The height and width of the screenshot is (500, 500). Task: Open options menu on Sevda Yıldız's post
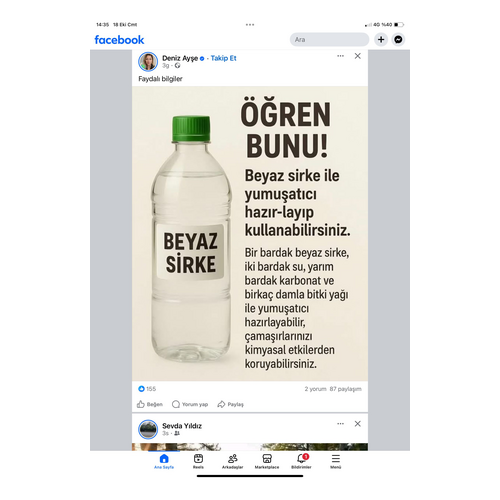[x=340, y=424]
